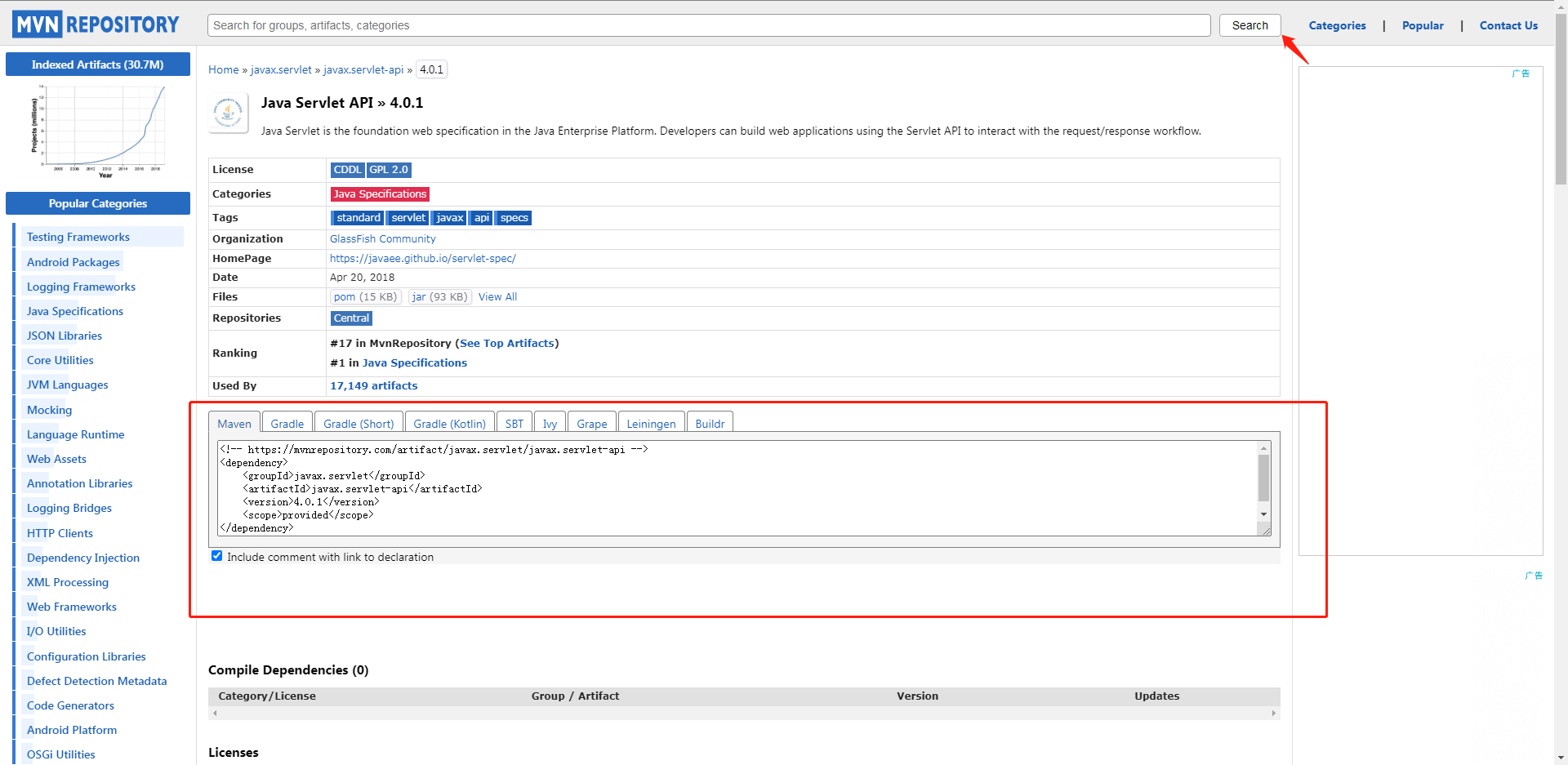Open the Gradle (Short) tab
1568x765 pixels.
point(359,423)
